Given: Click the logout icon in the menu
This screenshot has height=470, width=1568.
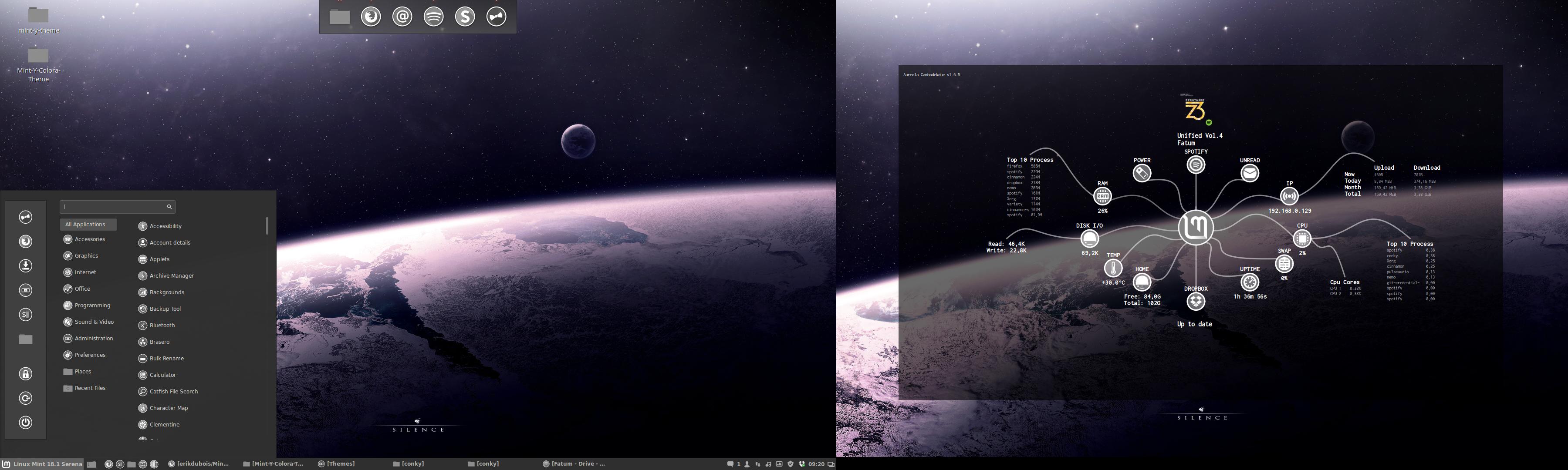Looking at the screenshot, I should pos(26,398).
